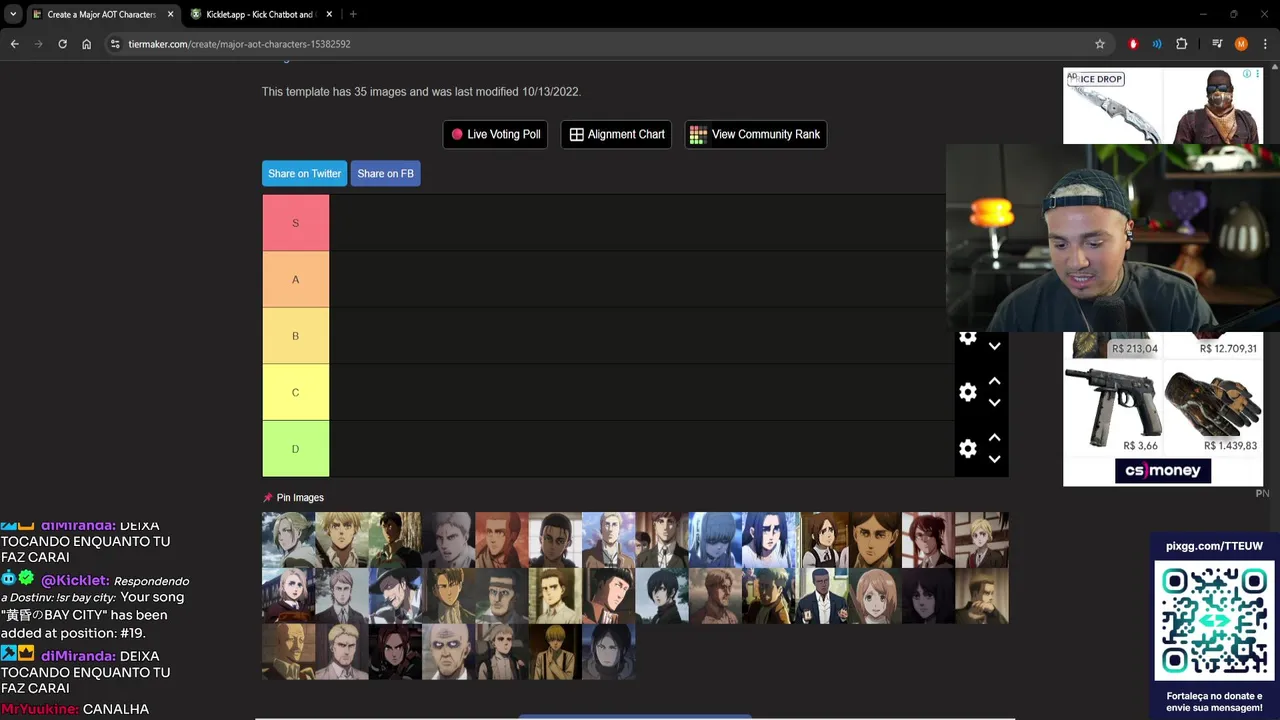Move tier D row up with arrow

(995, 438)
